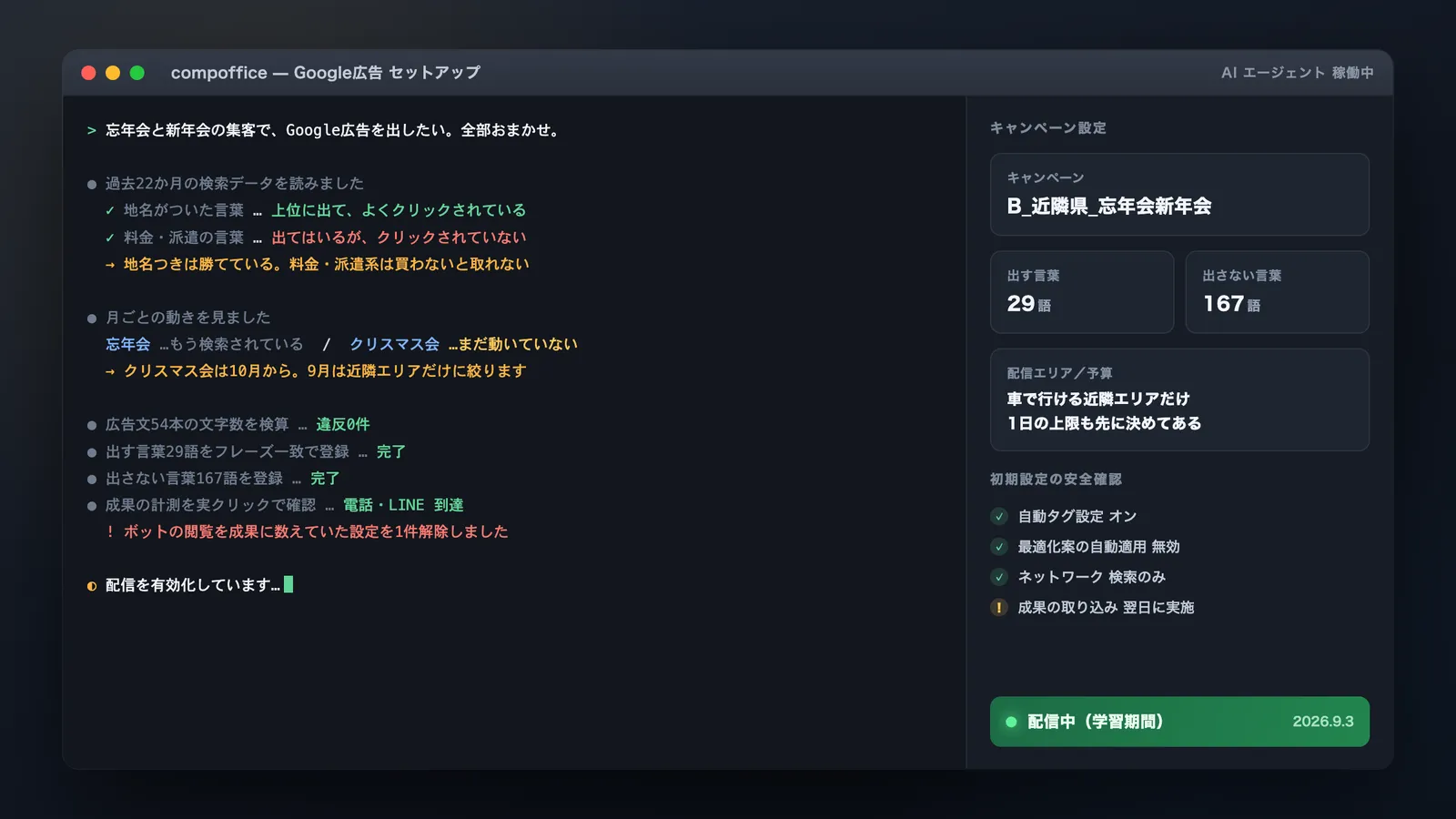Click the AI エージェント 稼働中 status label
Viewport: 1456px width, 819px height.
pyautogui.click(x=1297, y=73)
